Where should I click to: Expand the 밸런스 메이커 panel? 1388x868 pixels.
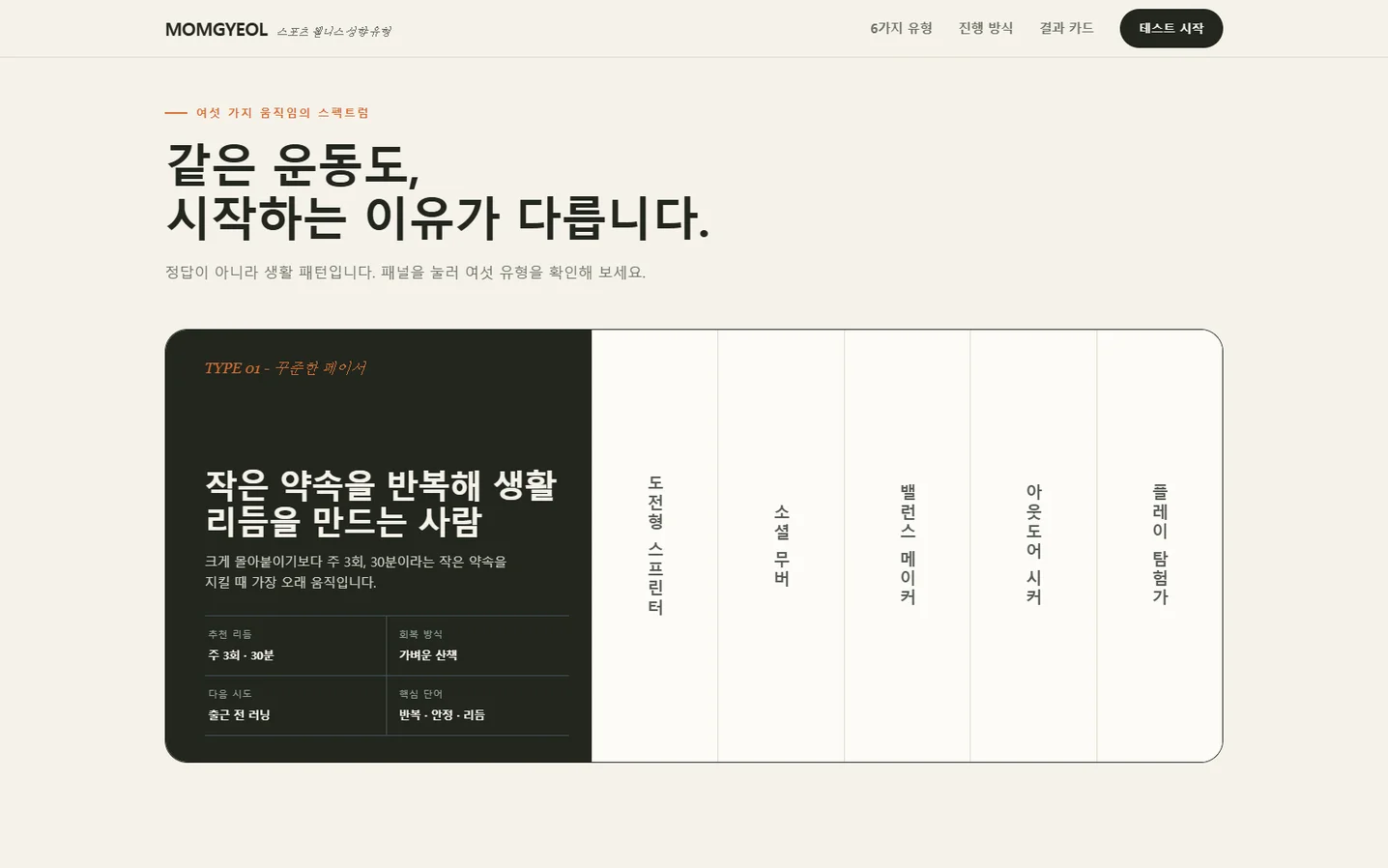pyautogui.click(x=907, y=545)
